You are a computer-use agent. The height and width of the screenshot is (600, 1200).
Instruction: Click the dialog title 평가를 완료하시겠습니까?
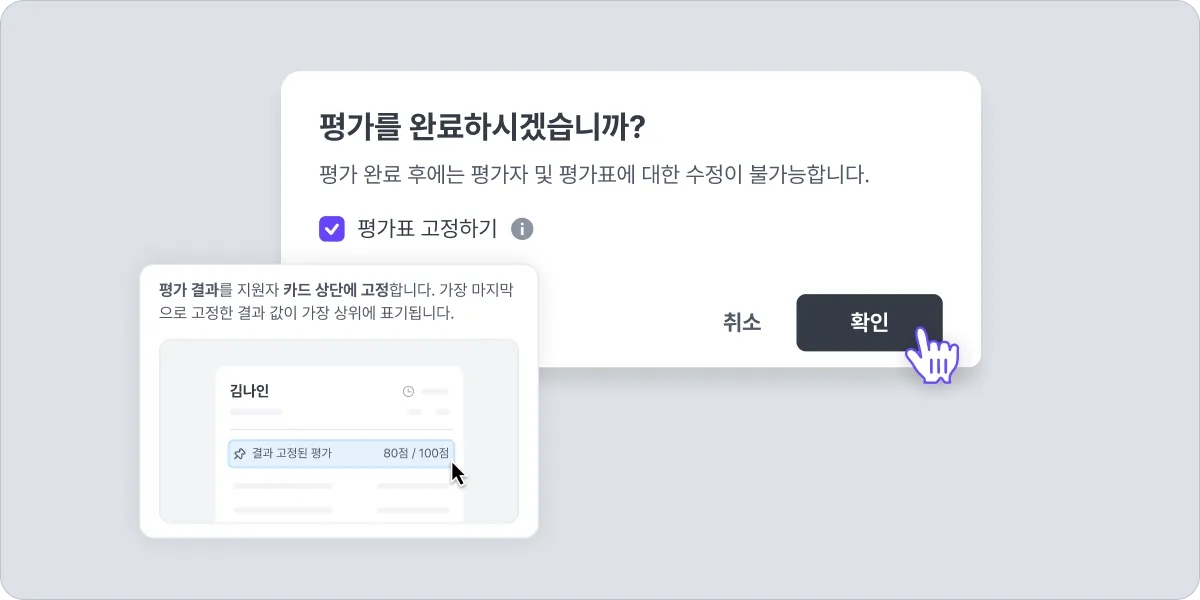coord(481,129)
